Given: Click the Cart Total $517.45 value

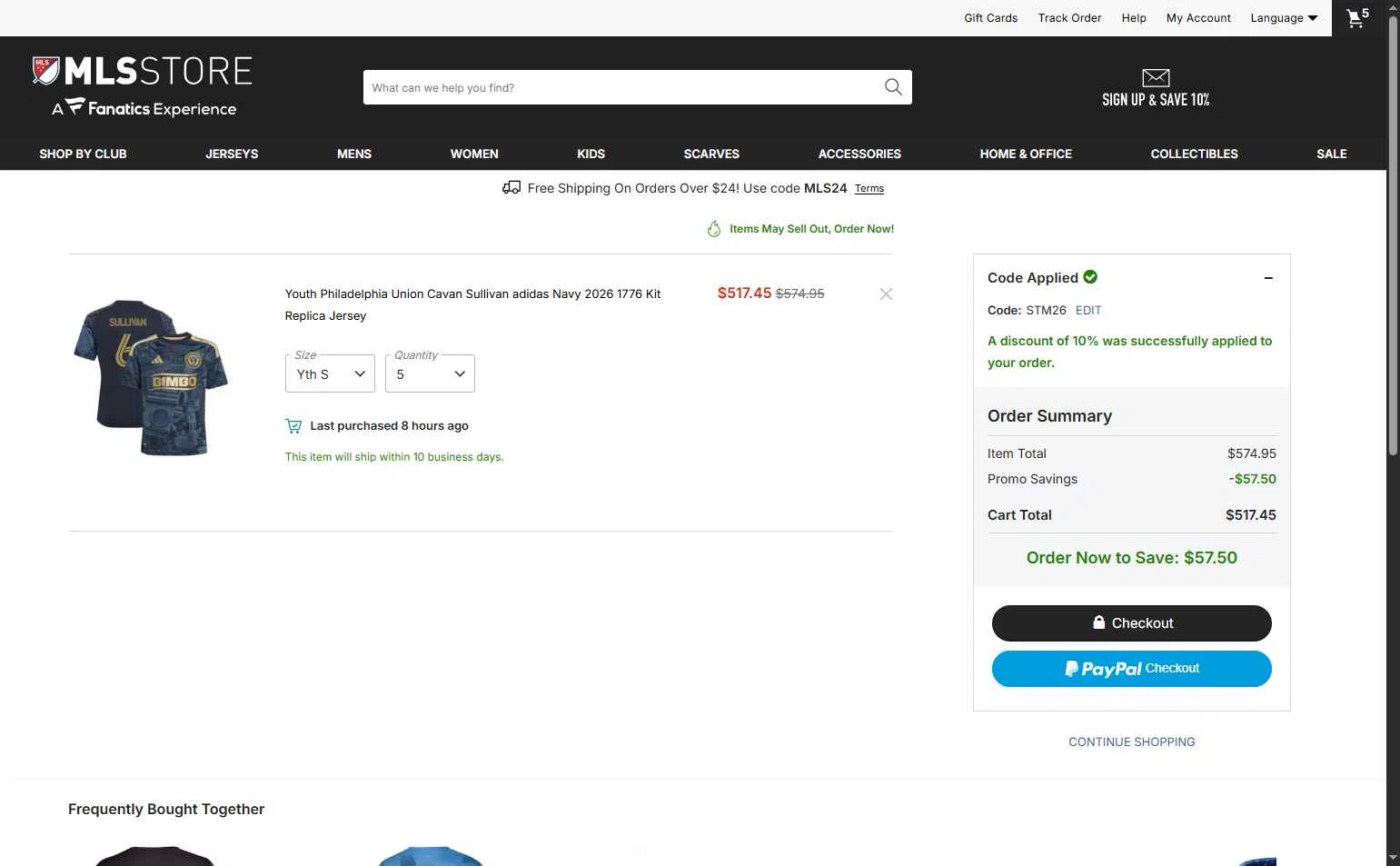Looking at the screenshot, I should click(1250, 515).
